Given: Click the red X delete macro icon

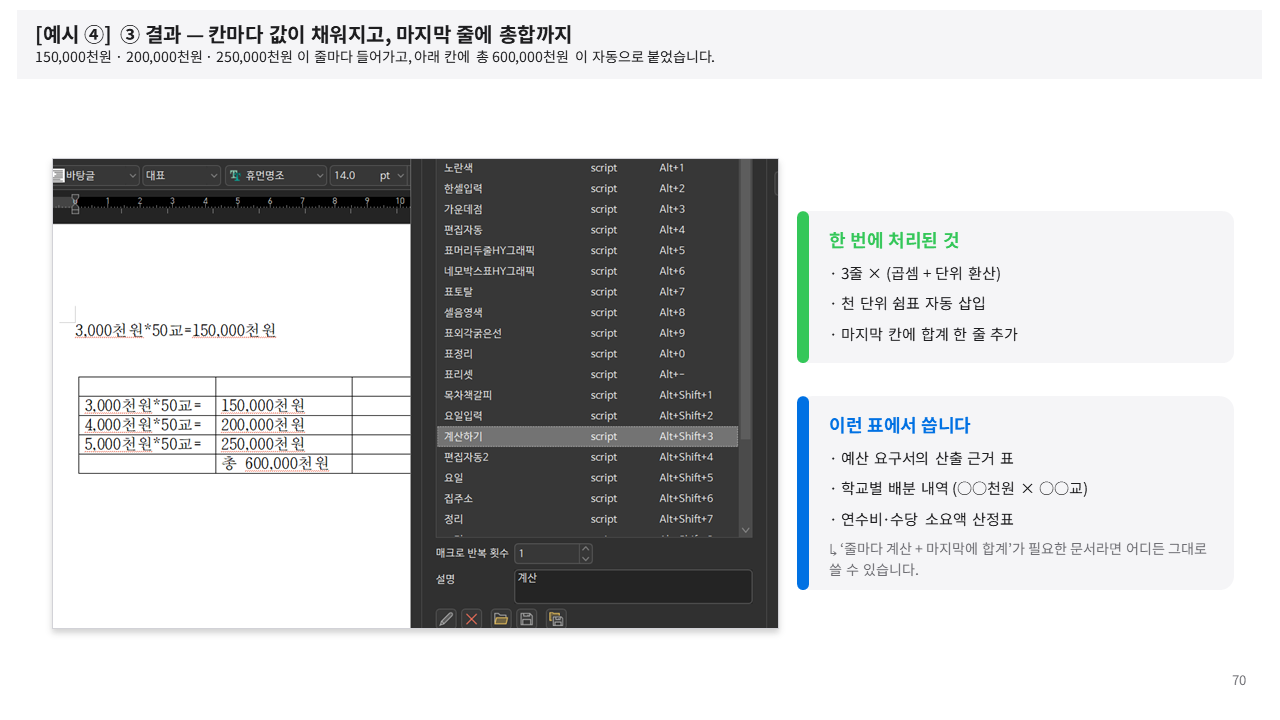Looking at the screenshot, I should tap(472, 619).
